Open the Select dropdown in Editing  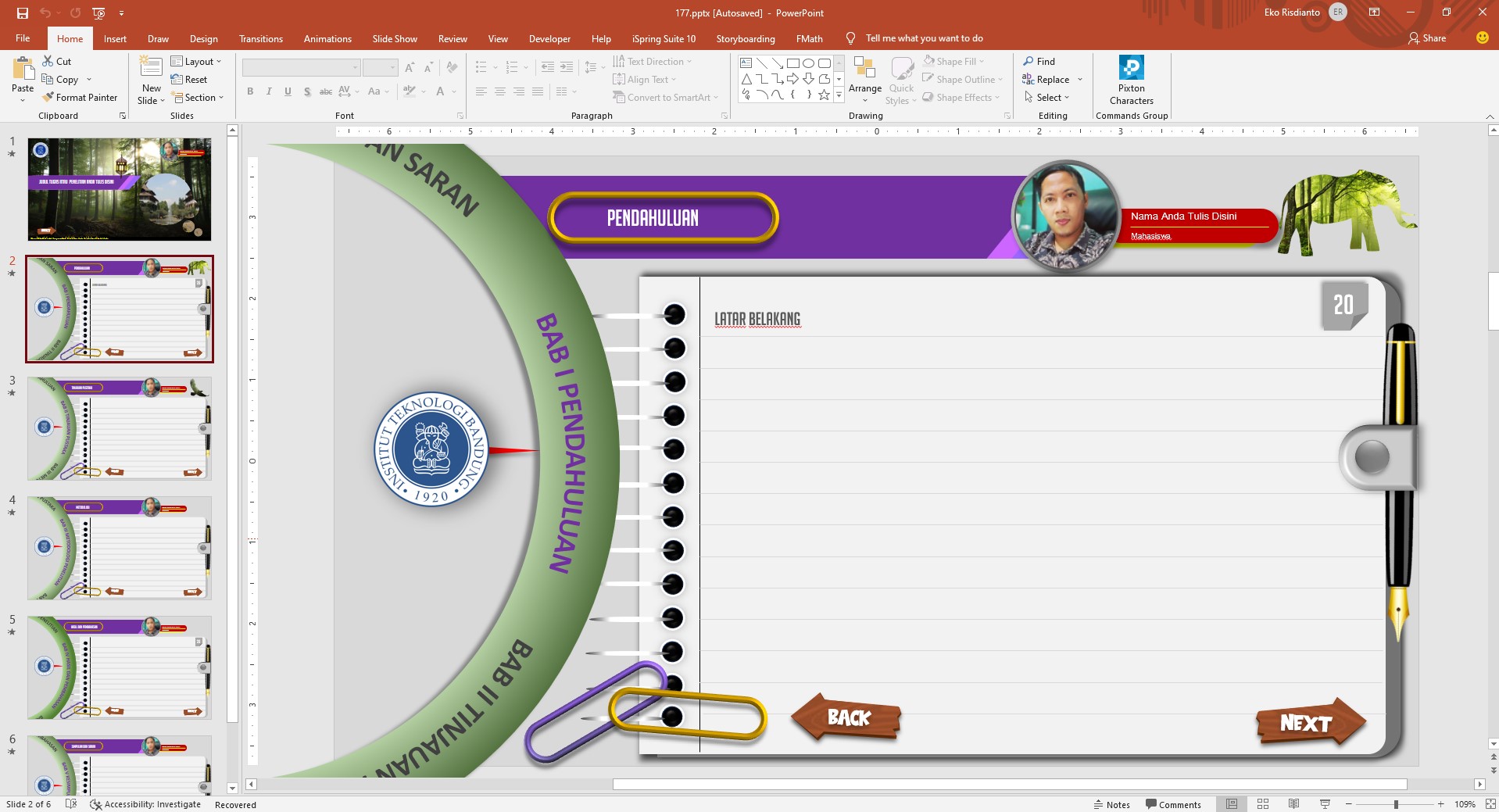tap(1046, 98)
